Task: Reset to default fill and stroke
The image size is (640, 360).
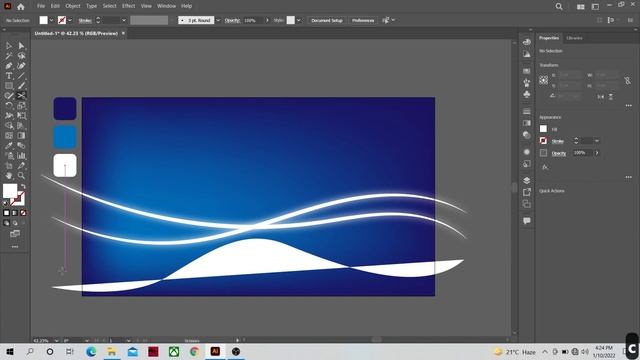Action: click(x=6, y=203)
